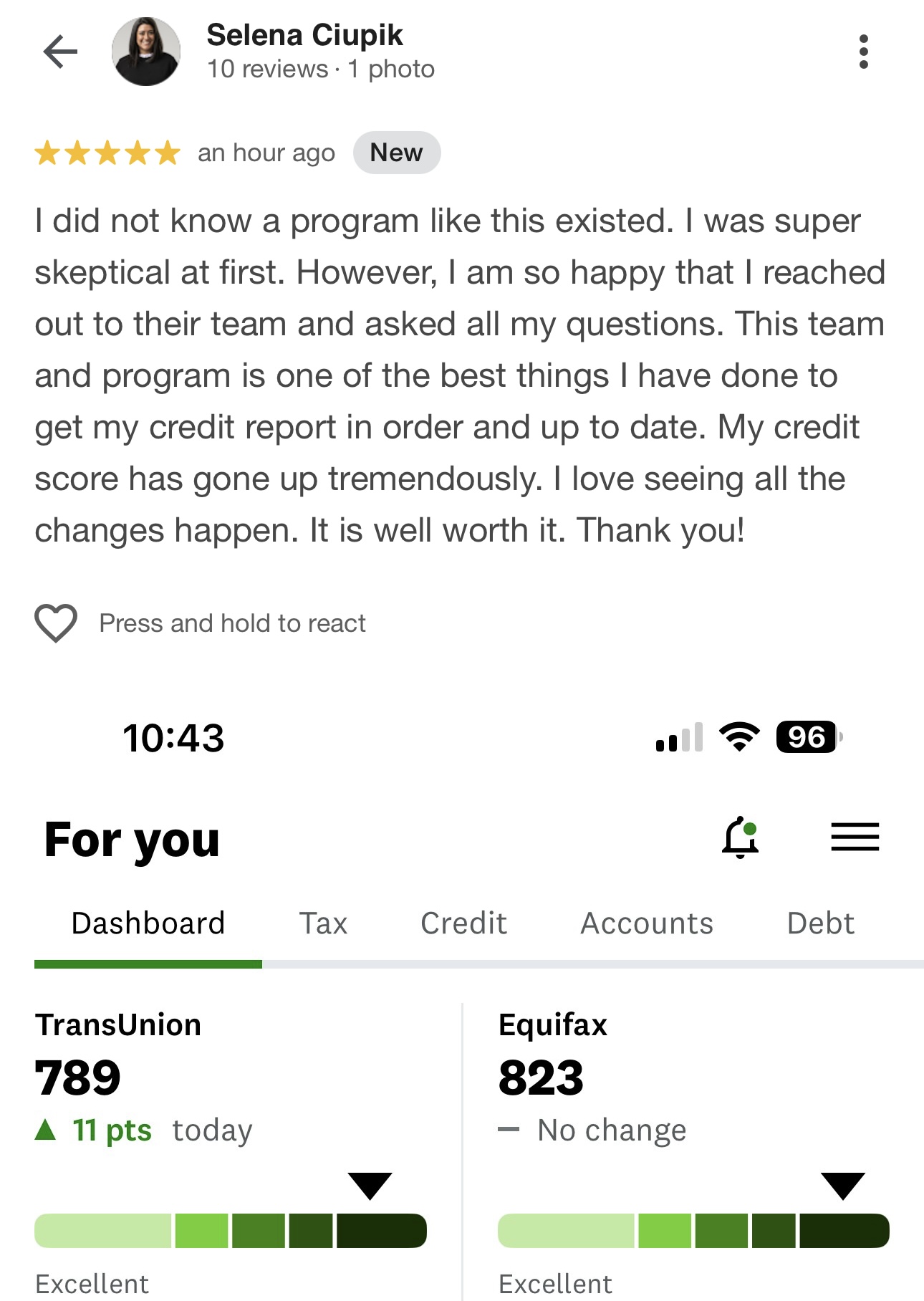
Task: Tap the TransunUnion score pointer triangle
Action: 370,1186
